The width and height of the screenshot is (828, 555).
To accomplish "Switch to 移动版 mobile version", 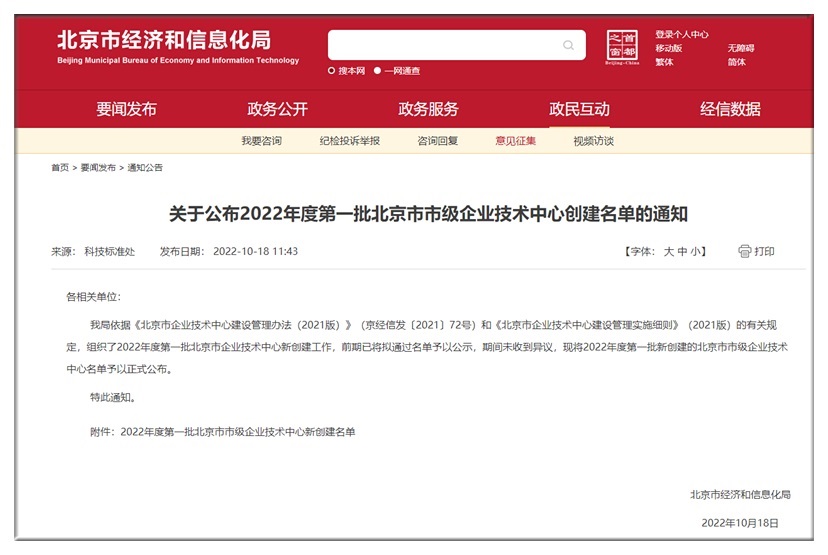I will pos(669,48).
